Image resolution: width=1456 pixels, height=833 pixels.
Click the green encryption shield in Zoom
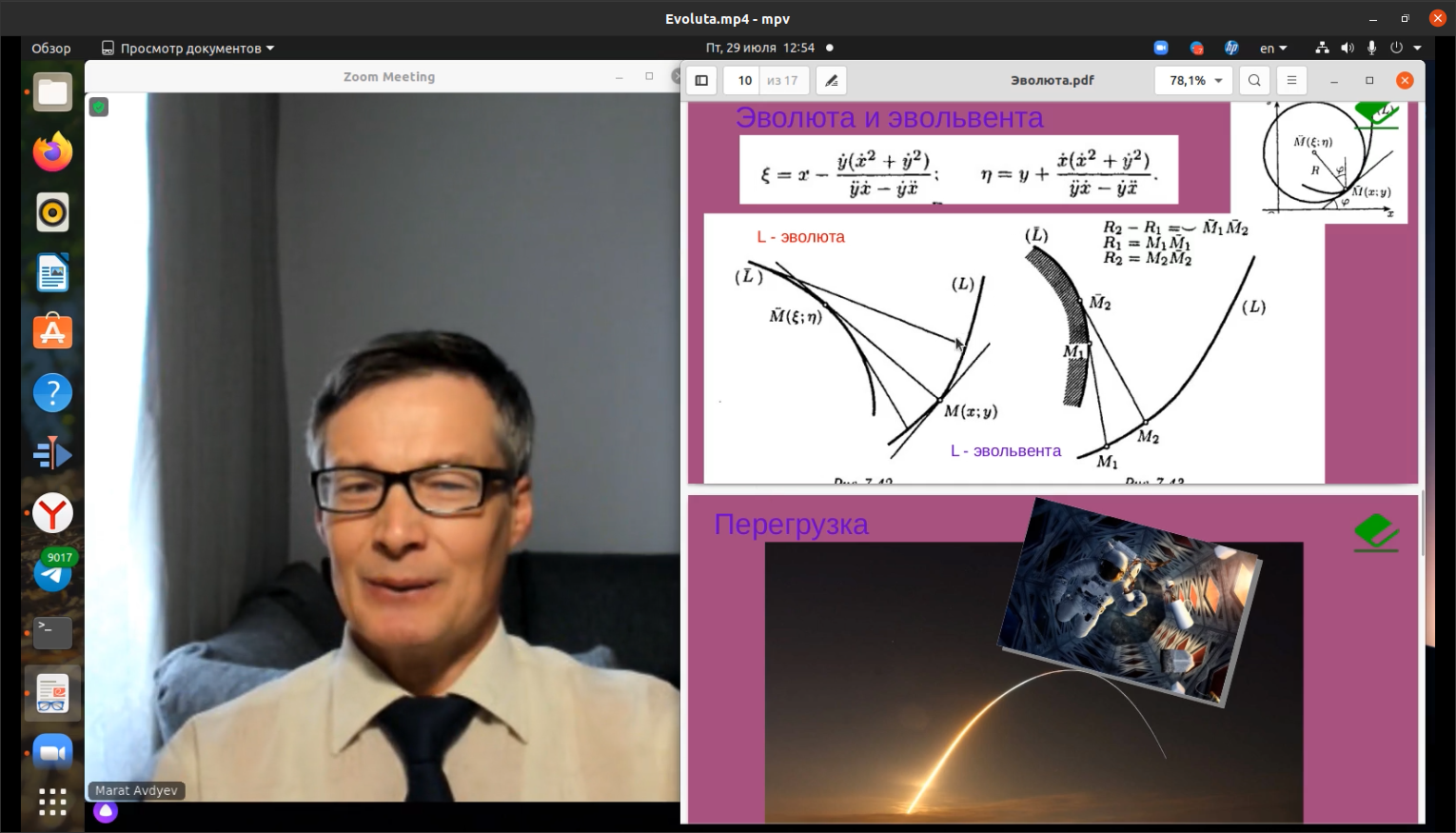point(99,108)
